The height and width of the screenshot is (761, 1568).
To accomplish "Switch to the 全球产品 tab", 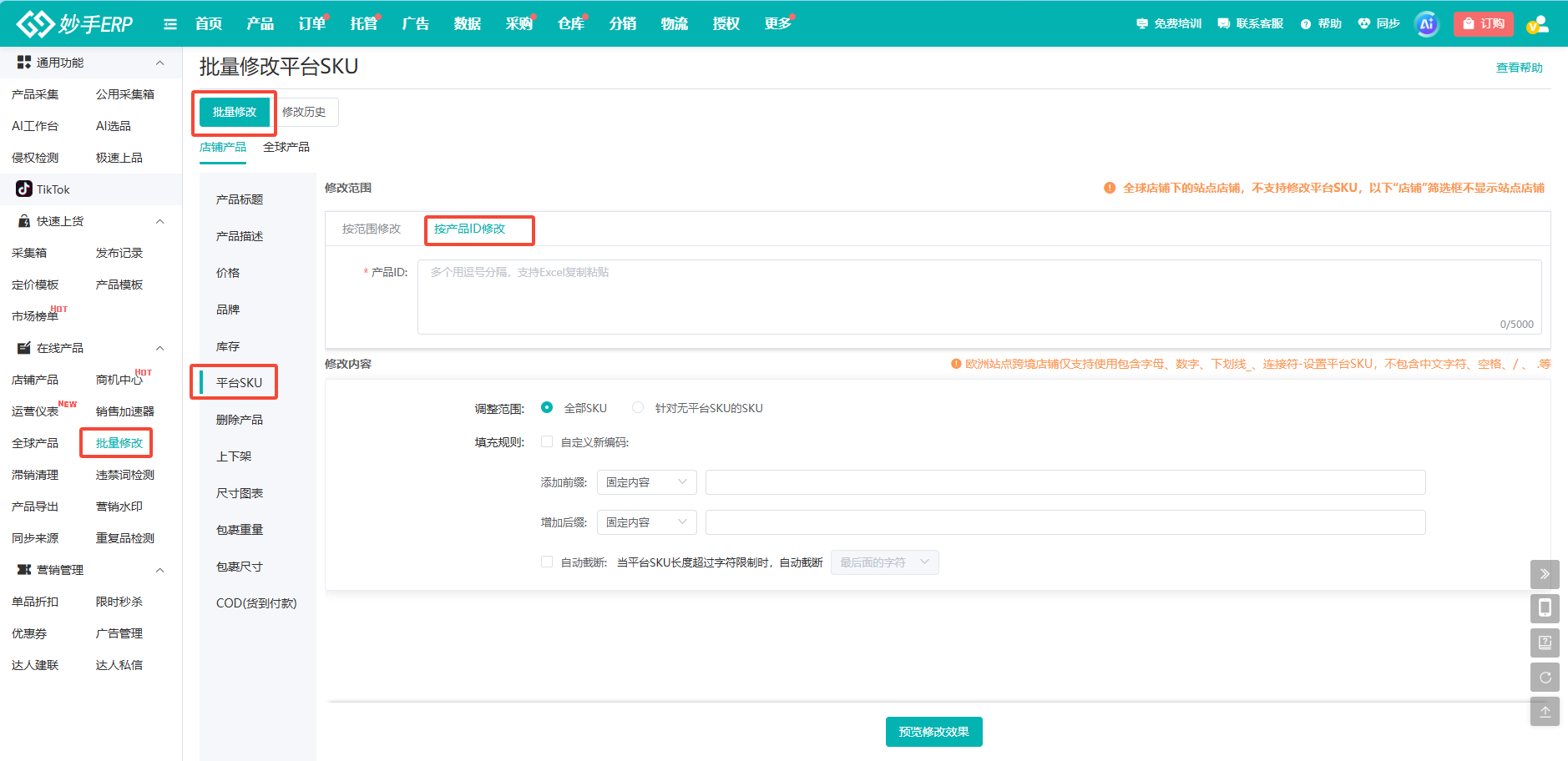I will [x=286, y=147].
